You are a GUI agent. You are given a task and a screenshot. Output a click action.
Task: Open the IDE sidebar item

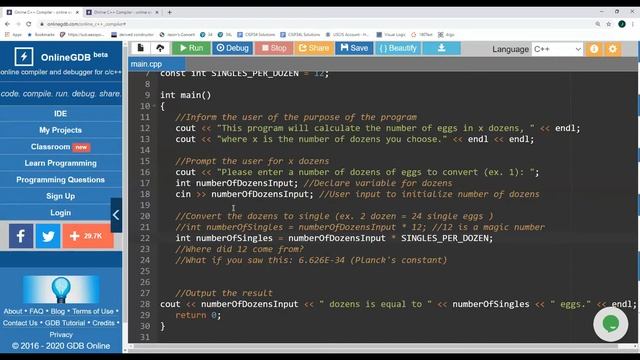click(x=60, y=113)
